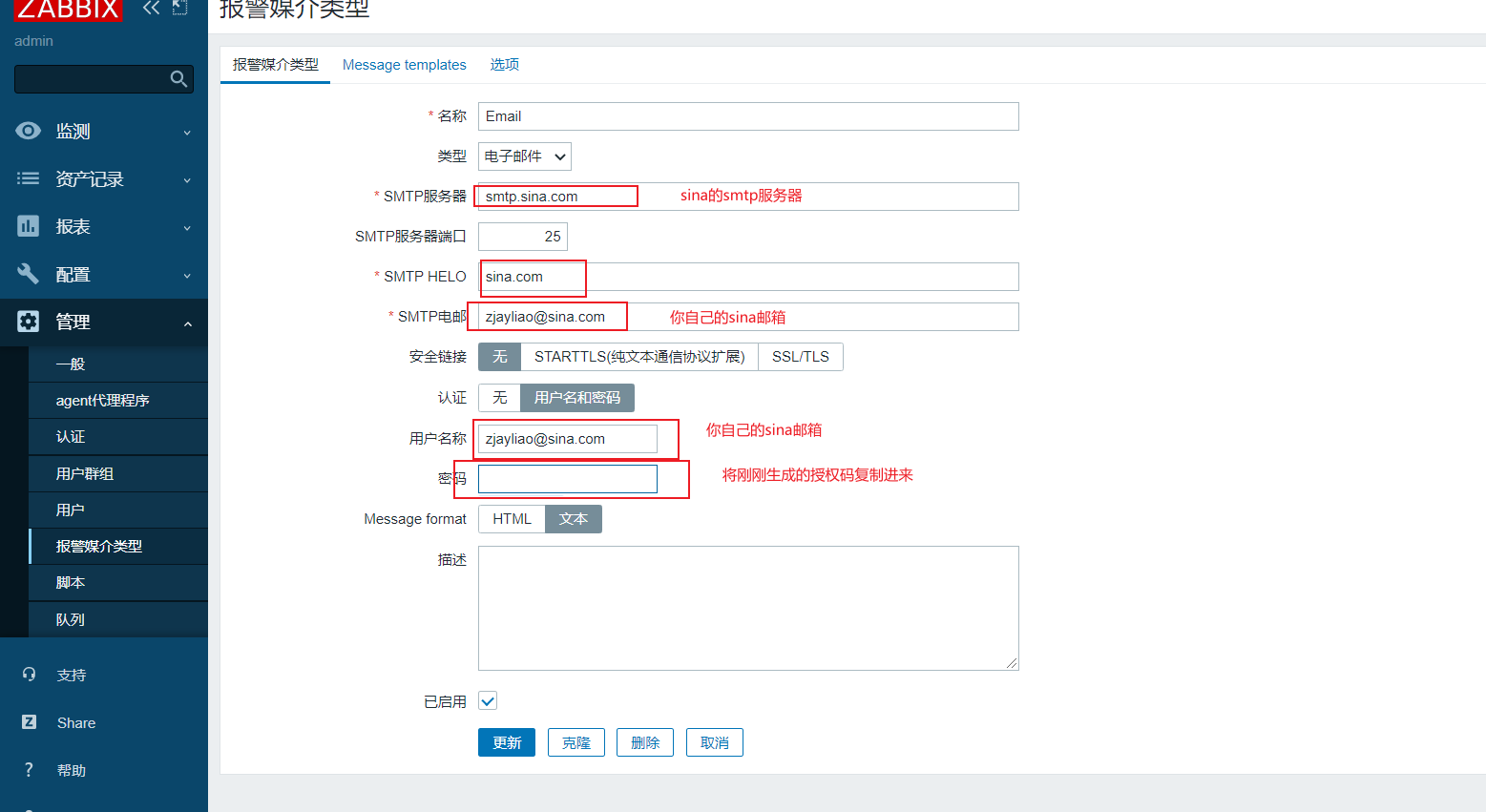
Task: Select STARTTLS security option
Action: pyautogui.click(x=639, y=357)
